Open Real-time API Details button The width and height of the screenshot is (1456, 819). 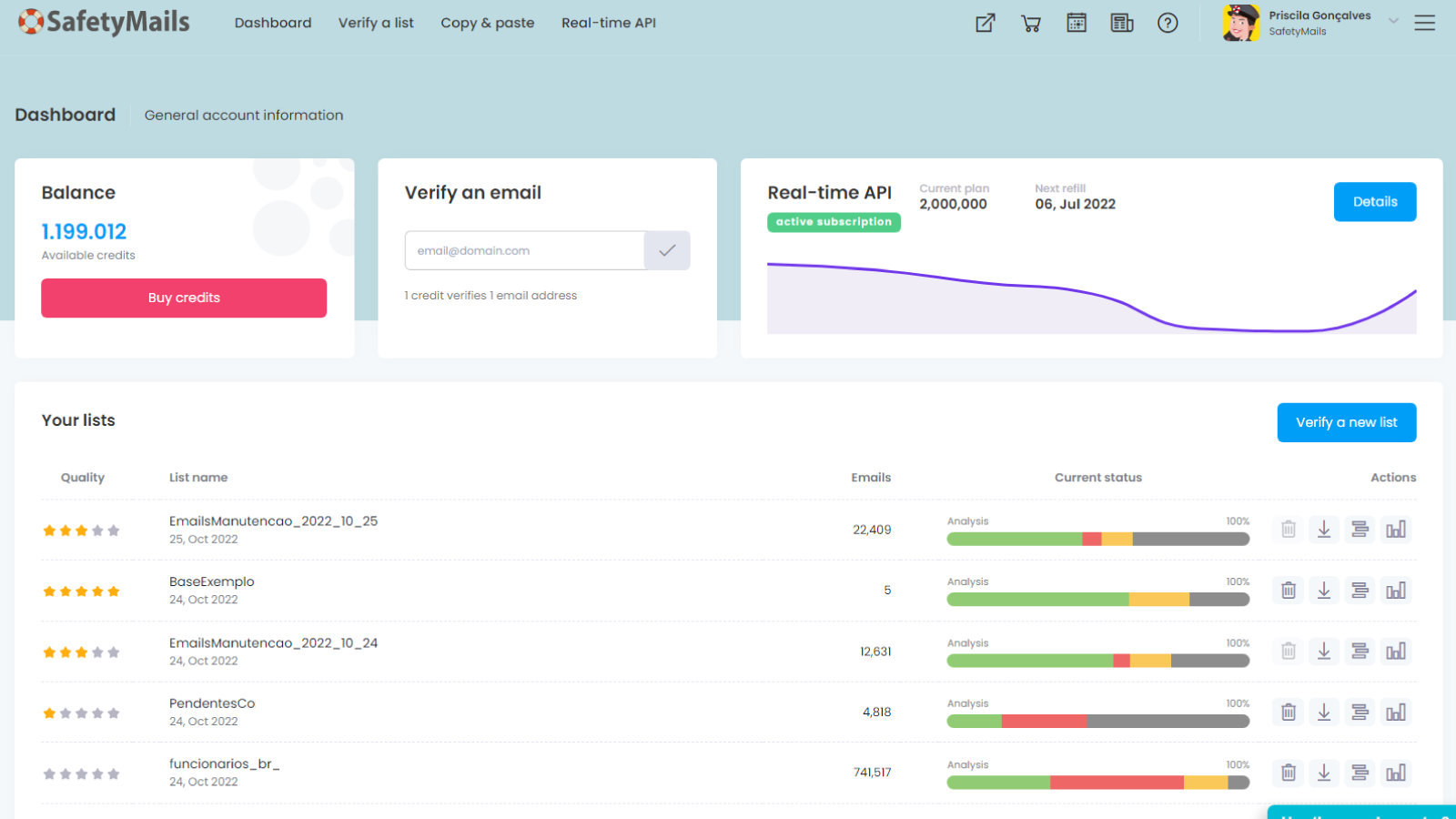1374,202
